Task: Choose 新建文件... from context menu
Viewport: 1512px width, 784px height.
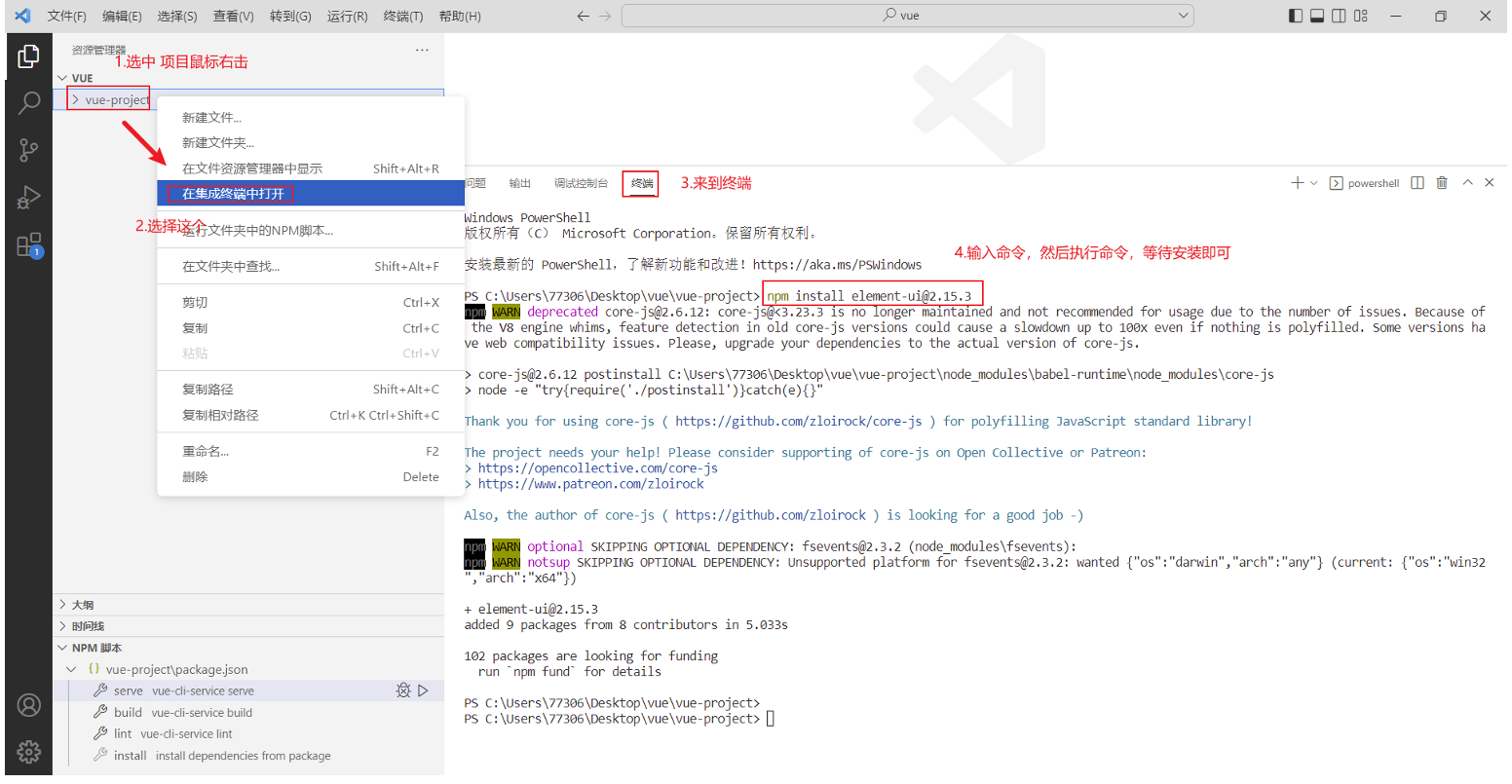Action: click(x=311, y=117)
